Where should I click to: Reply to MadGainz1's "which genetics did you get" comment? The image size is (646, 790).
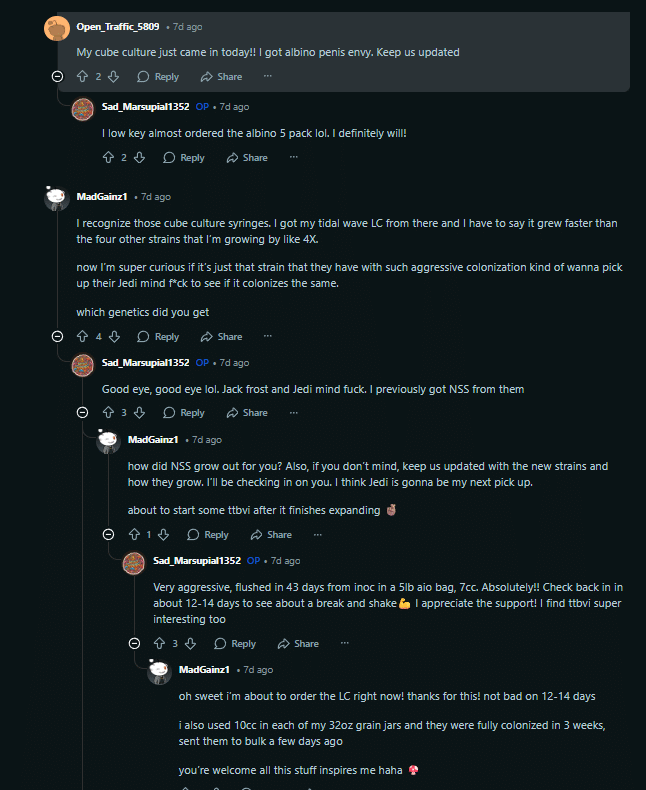[x=158, y=336]
